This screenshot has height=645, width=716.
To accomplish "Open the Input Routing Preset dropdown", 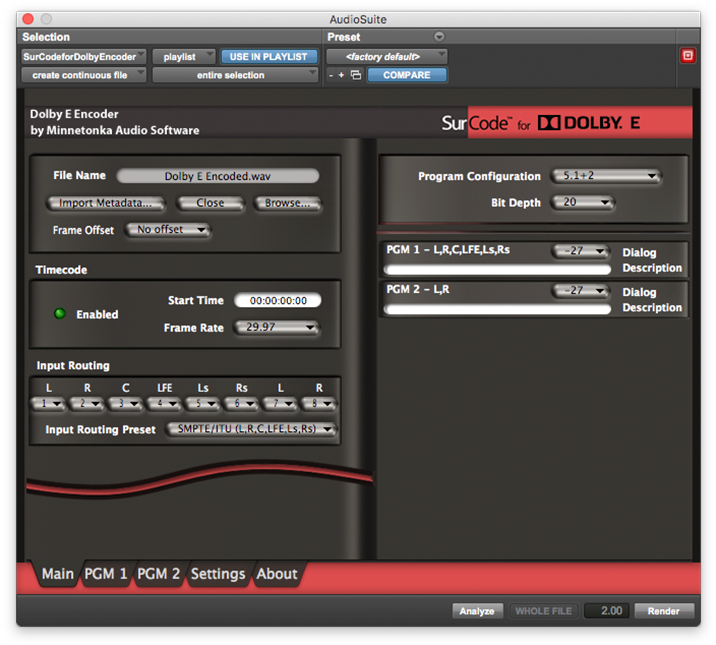I will point(252,429).
